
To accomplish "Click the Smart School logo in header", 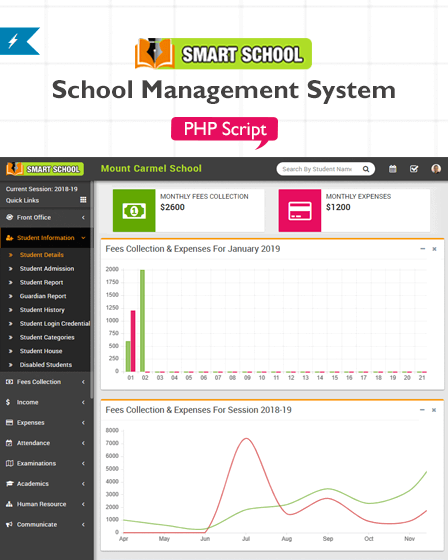I will (x=45, y=169).
